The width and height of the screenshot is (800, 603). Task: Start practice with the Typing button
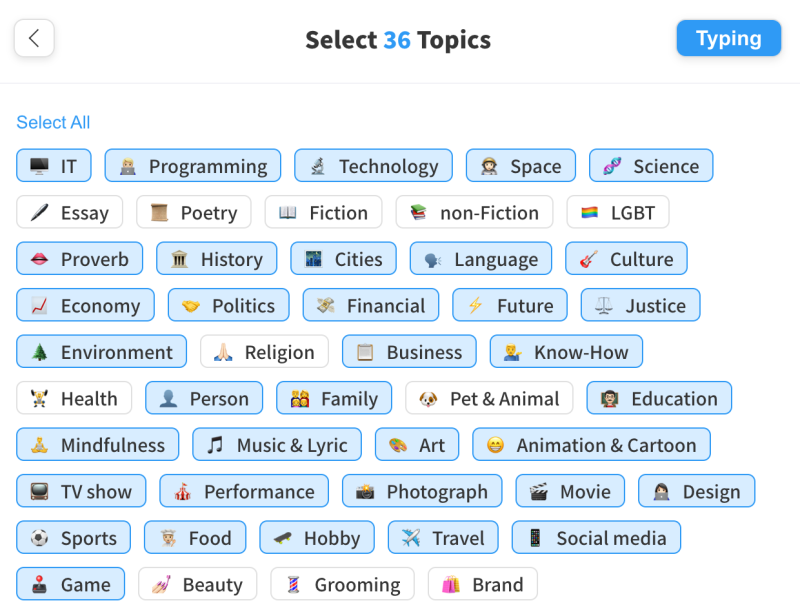pos(729,38)
